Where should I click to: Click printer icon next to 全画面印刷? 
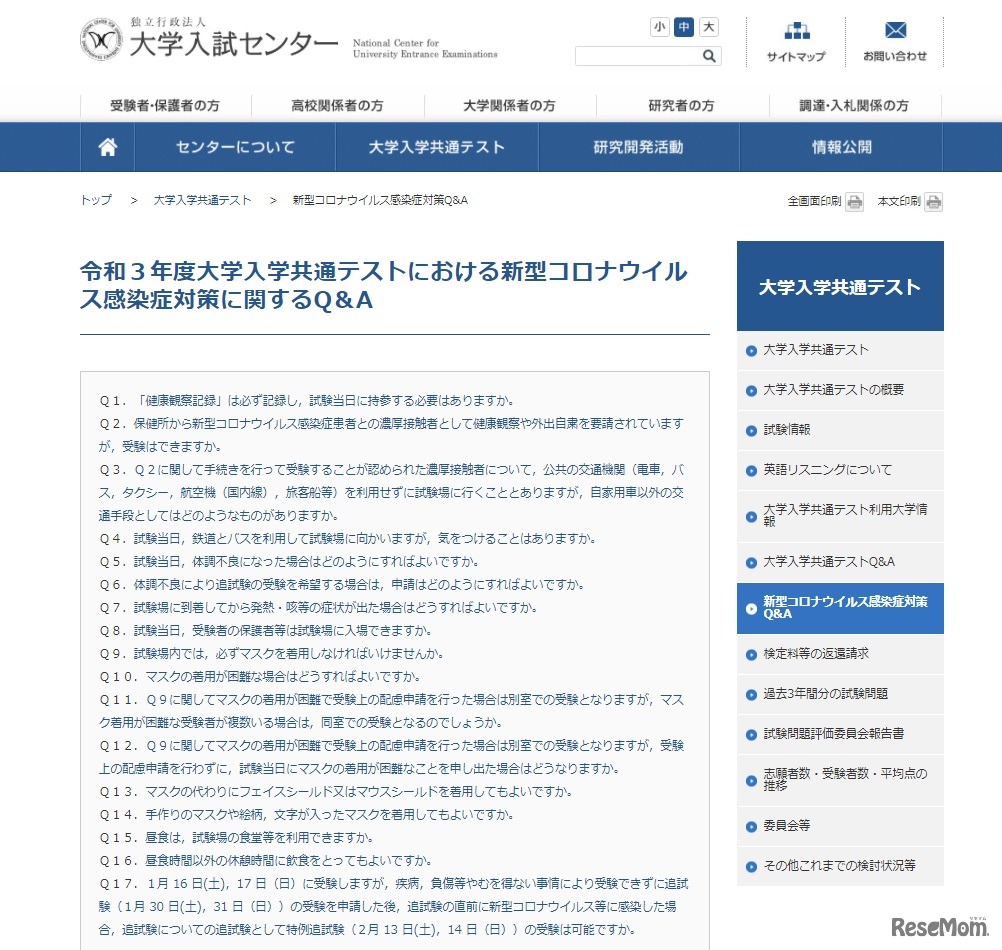(x=854, y=202)
